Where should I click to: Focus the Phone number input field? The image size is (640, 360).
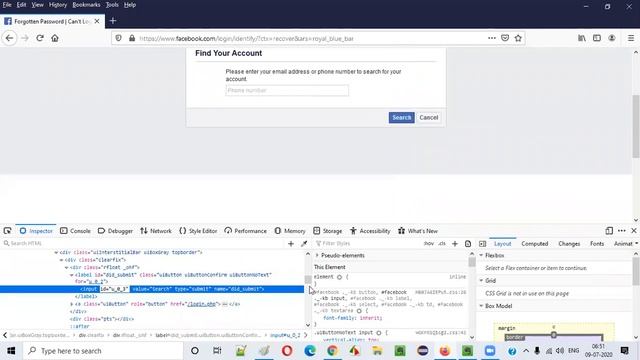[x=287, y=90]
